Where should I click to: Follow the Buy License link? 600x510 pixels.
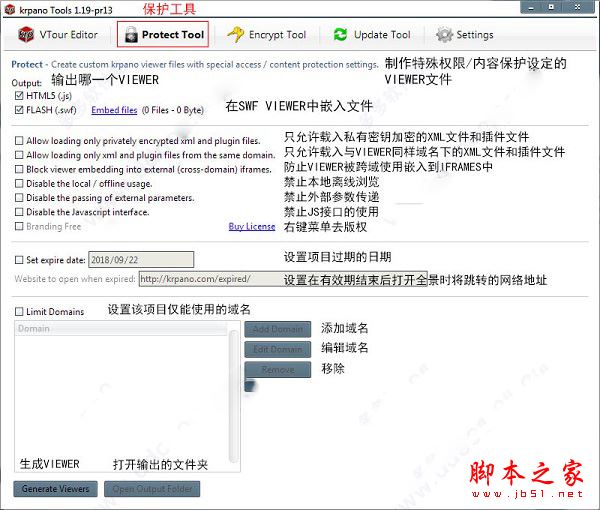(x=252, y=226)
